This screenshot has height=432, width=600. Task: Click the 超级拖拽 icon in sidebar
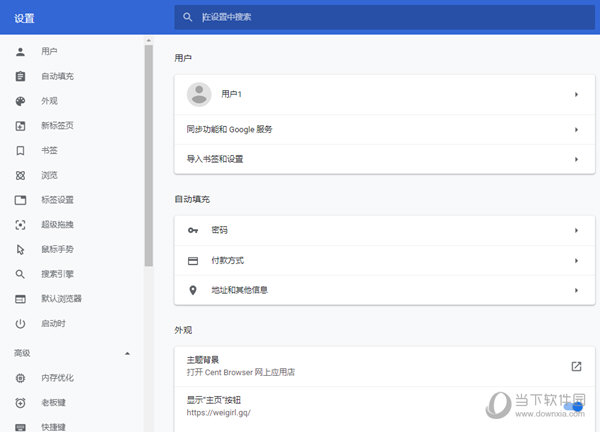pyautogui.click(x=20, y=225)
